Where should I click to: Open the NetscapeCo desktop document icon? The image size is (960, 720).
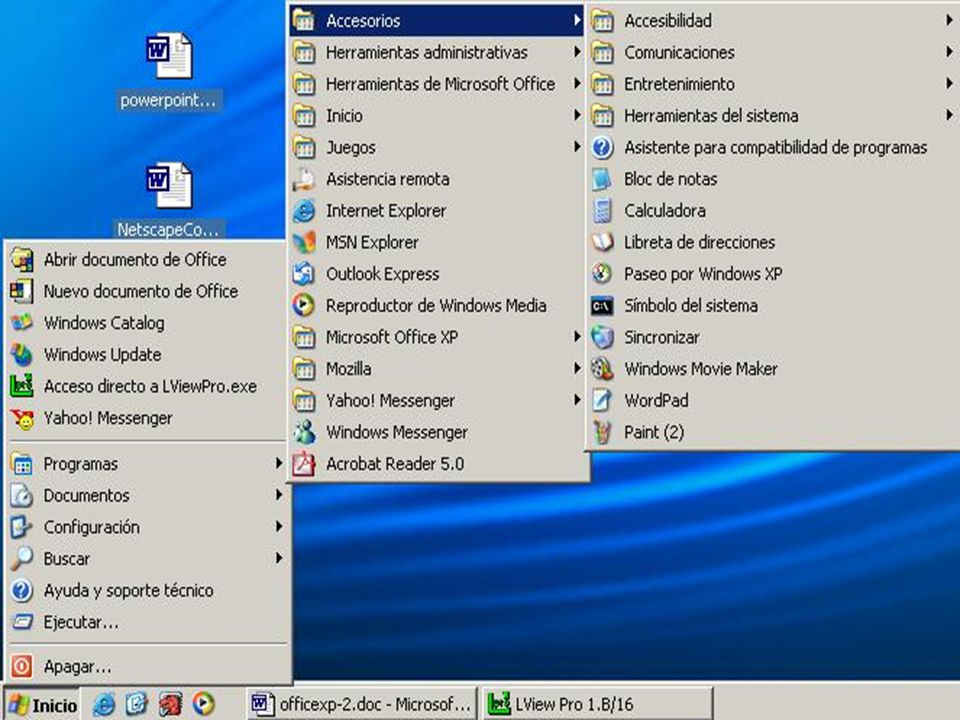point(168,185)
